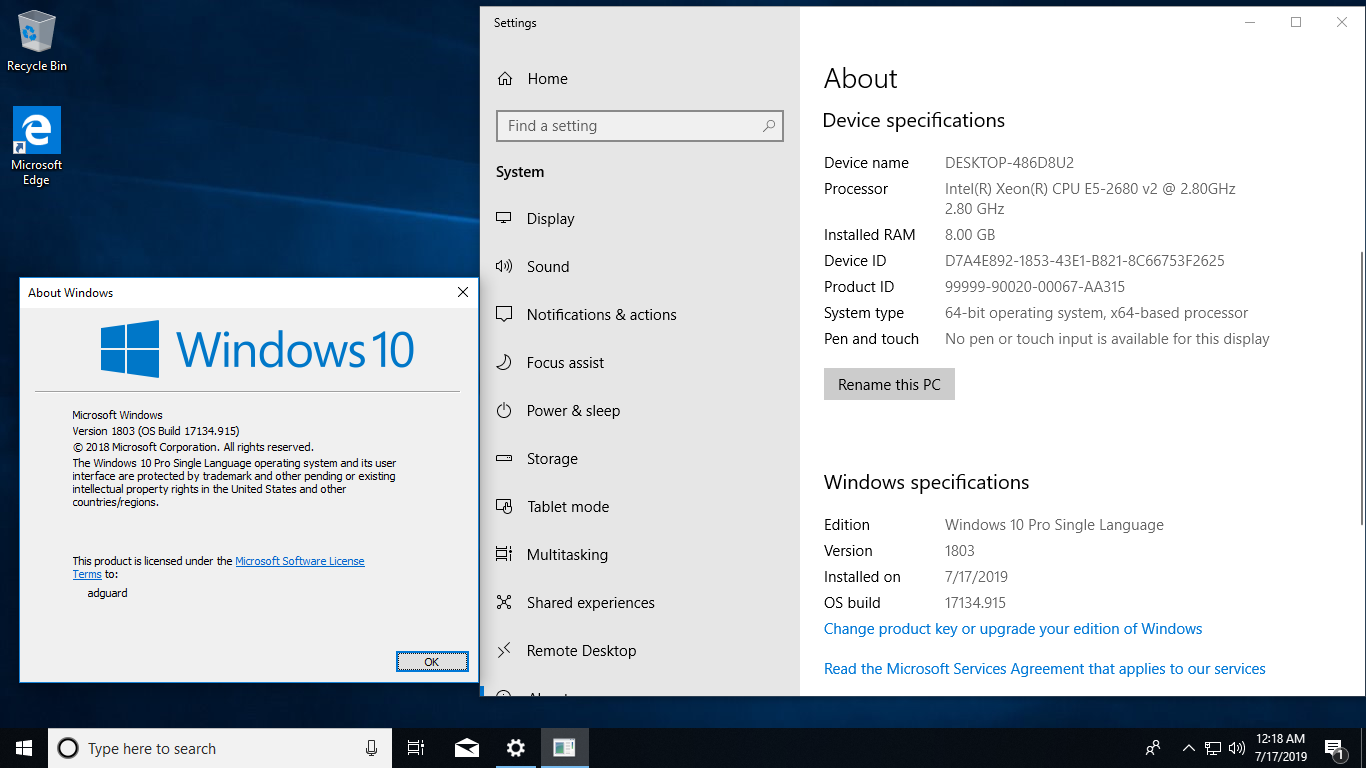Open Microsoft Software License Terms link
This screenshot has height=768, width=1366.
pos(299,561)
